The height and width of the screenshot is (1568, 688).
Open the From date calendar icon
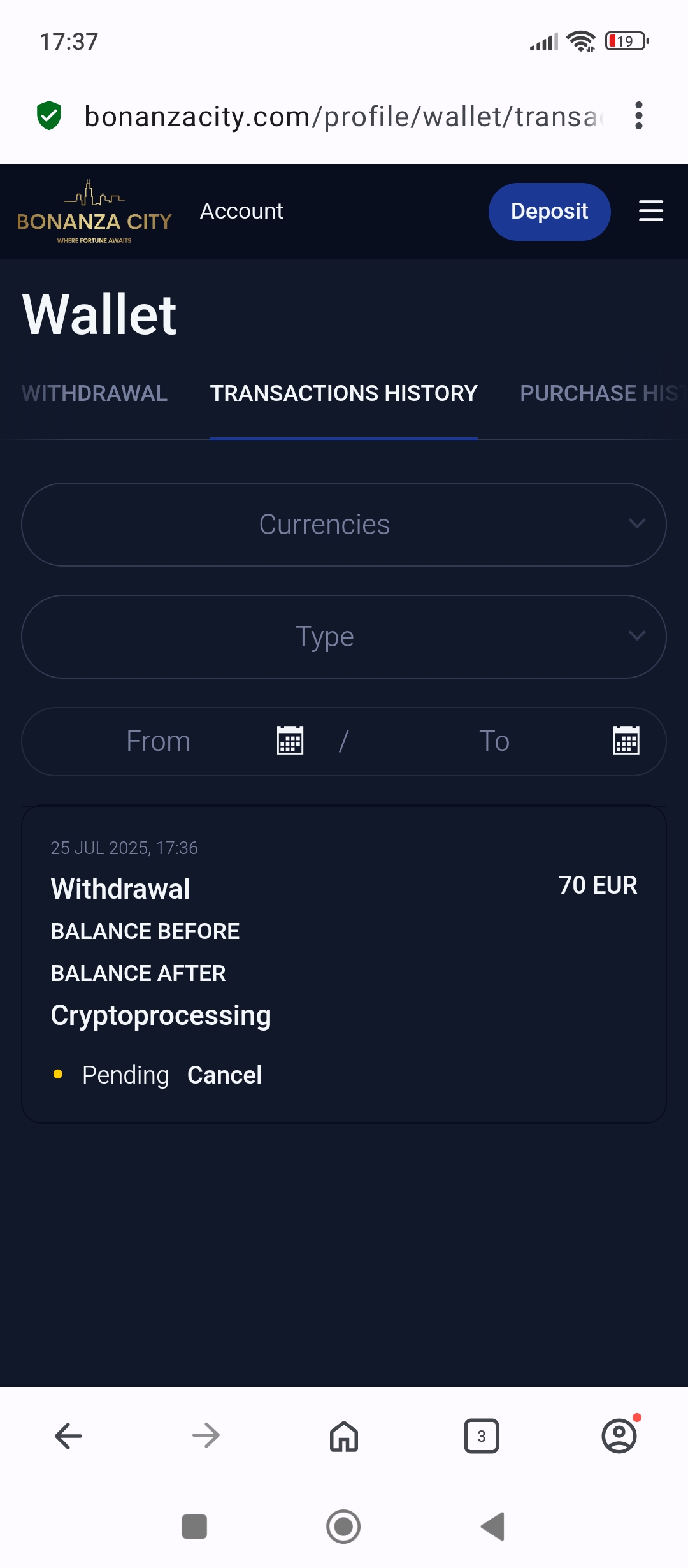point(290,741)
